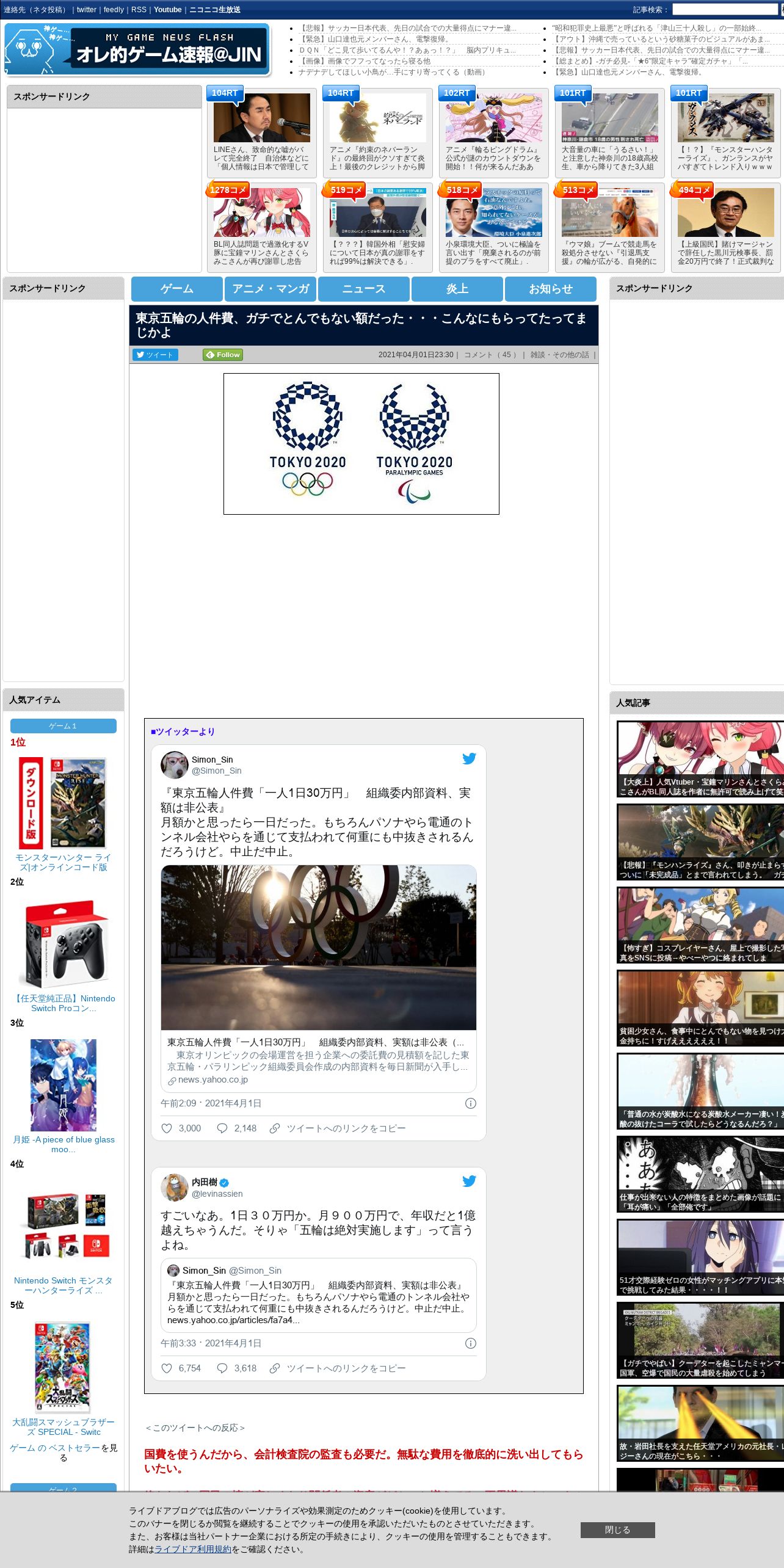The height and width of the screenshot is (1568, 784).
Task: Open 月姫 -A piece of blue glass moon item
Action: click(x=63, y=1144)
